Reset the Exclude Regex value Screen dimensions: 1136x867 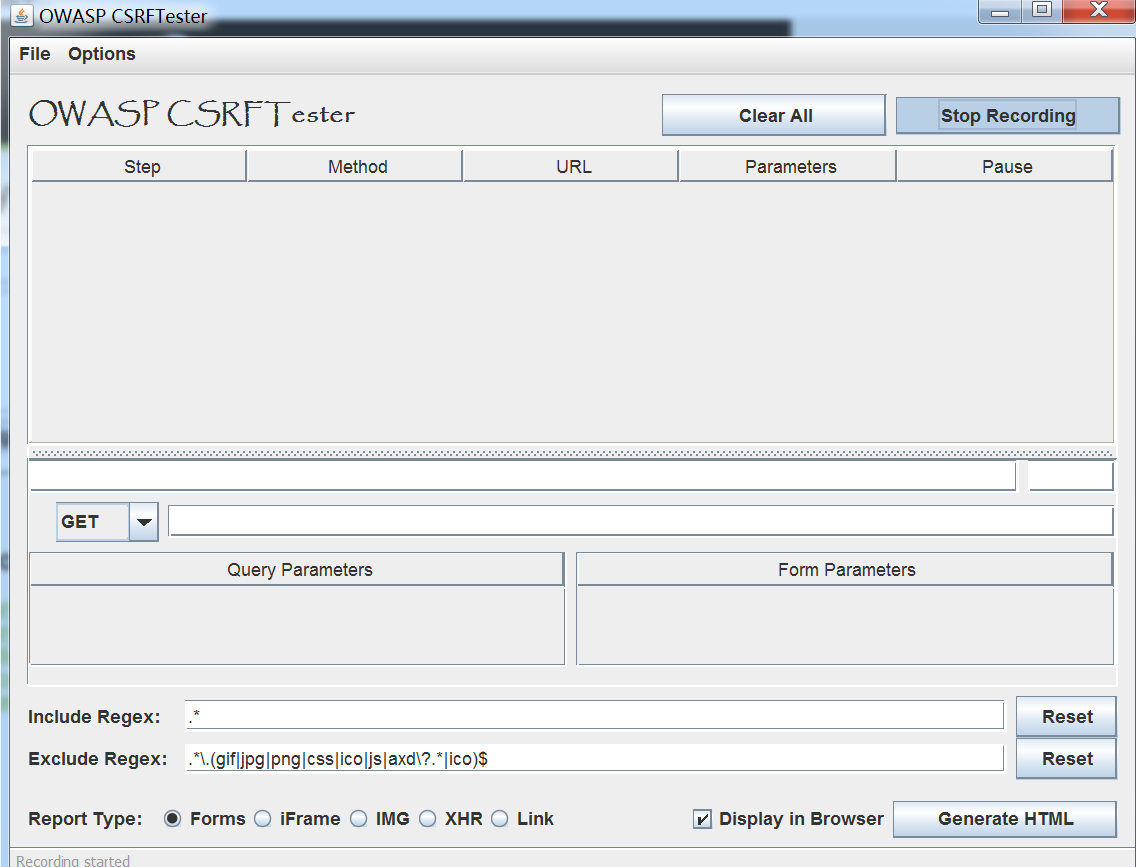coord(1066,758)
